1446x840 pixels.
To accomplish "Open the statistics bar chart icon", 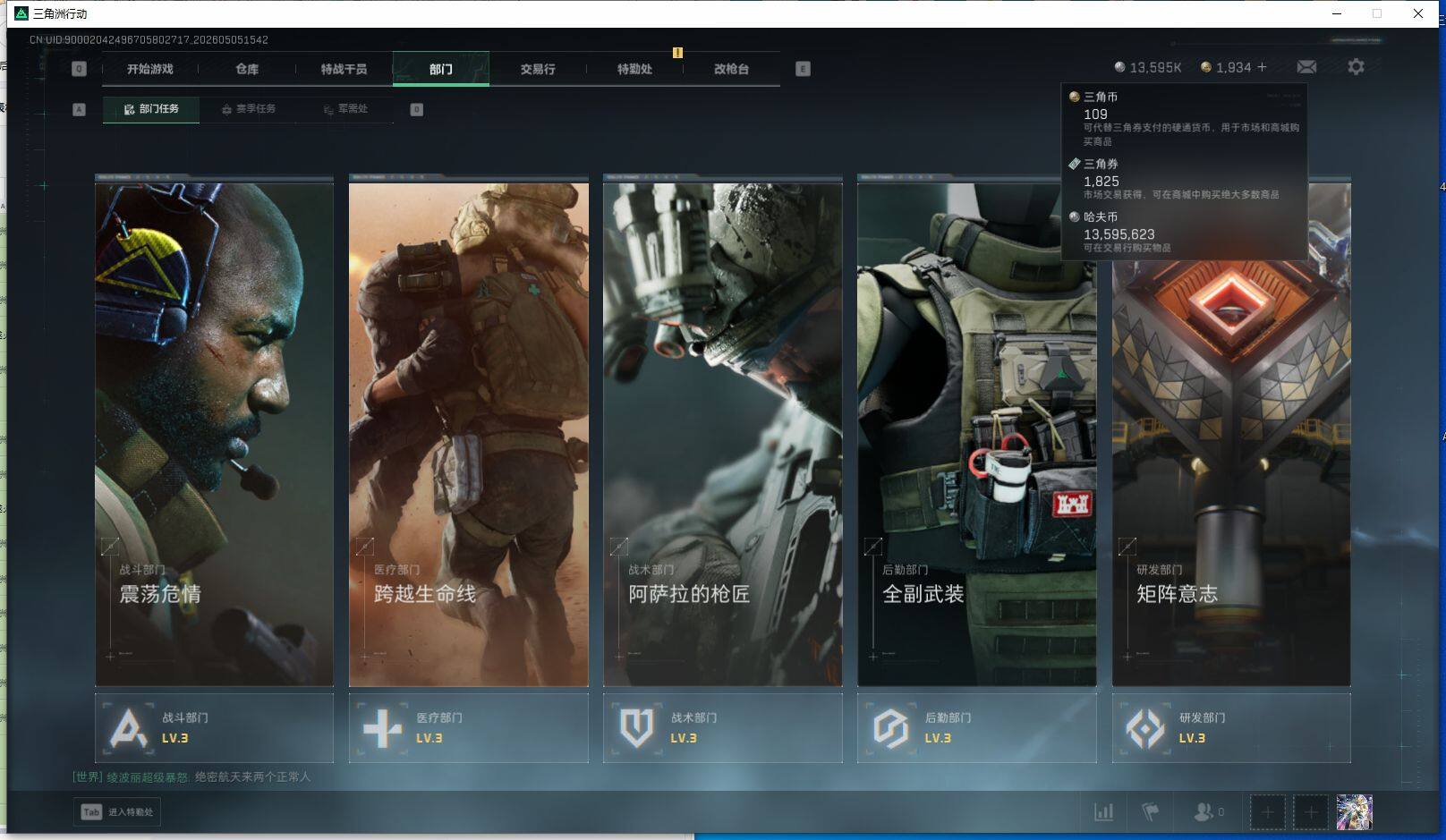I will (1104, 812).
